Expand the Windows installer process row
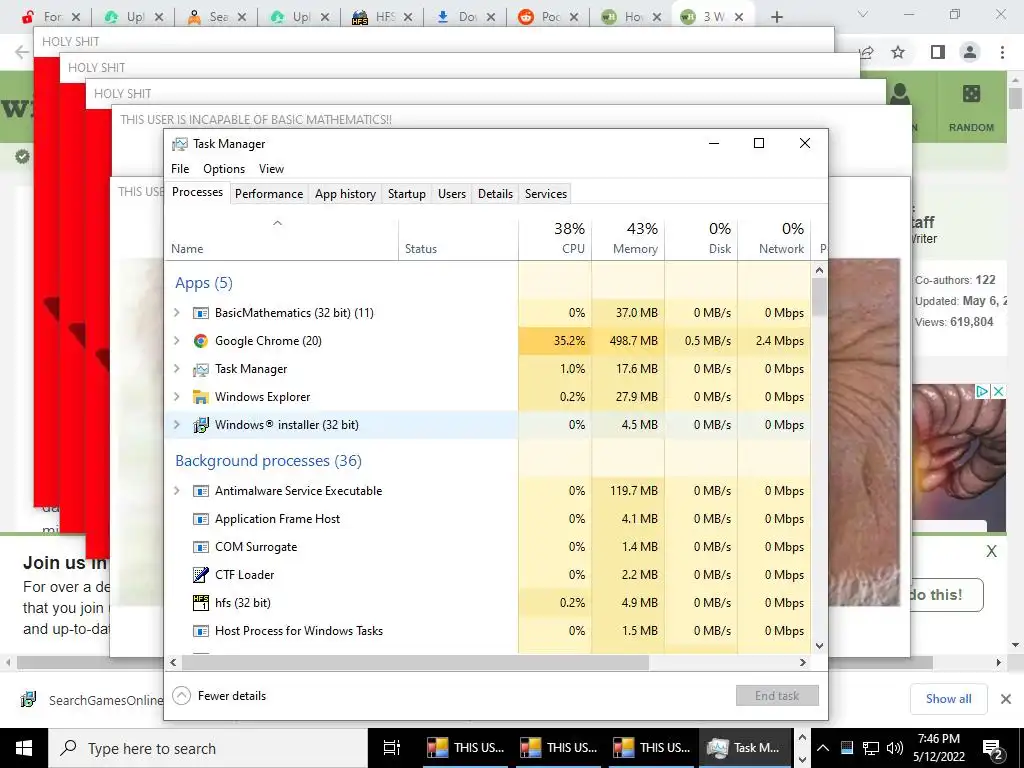This screenshot has height=768, width=1024. tap(176, 425)
